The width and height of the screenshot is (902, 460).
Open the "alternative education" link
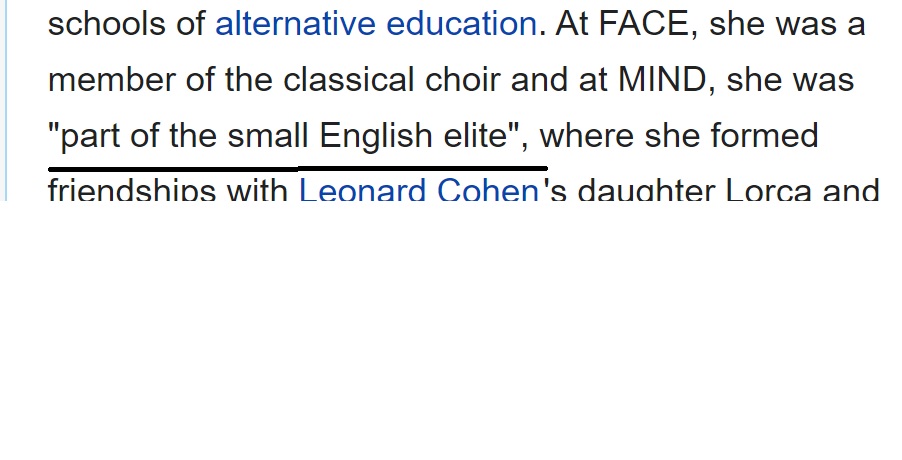(x=376, y=24)
